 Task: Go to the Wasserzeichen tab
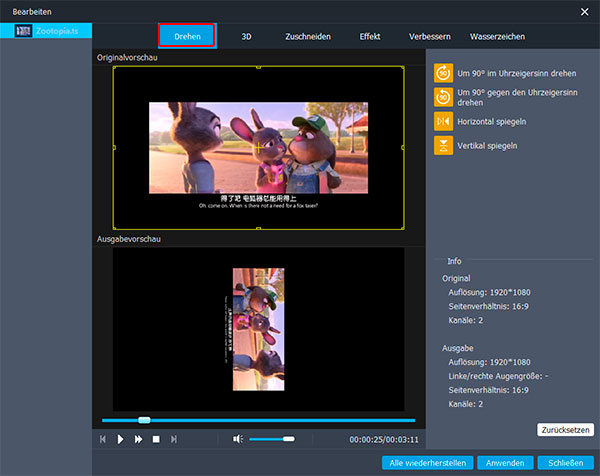[x=497, y=37]
